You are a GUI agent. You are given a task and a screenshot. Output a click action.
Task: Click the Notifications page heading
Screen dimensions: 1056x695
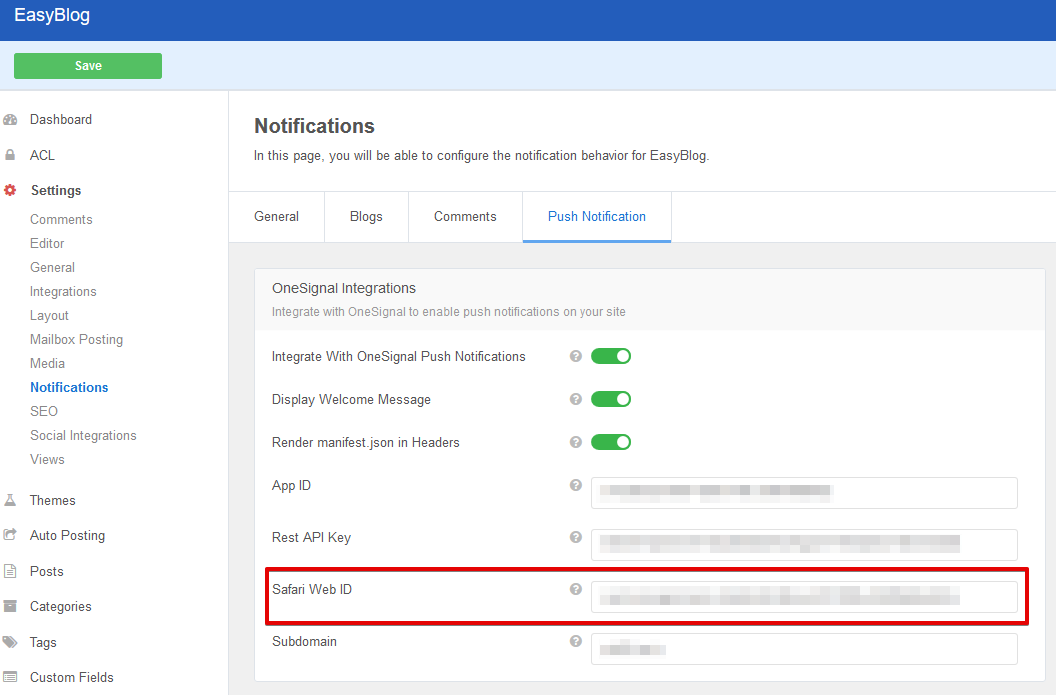click(315, 126)
